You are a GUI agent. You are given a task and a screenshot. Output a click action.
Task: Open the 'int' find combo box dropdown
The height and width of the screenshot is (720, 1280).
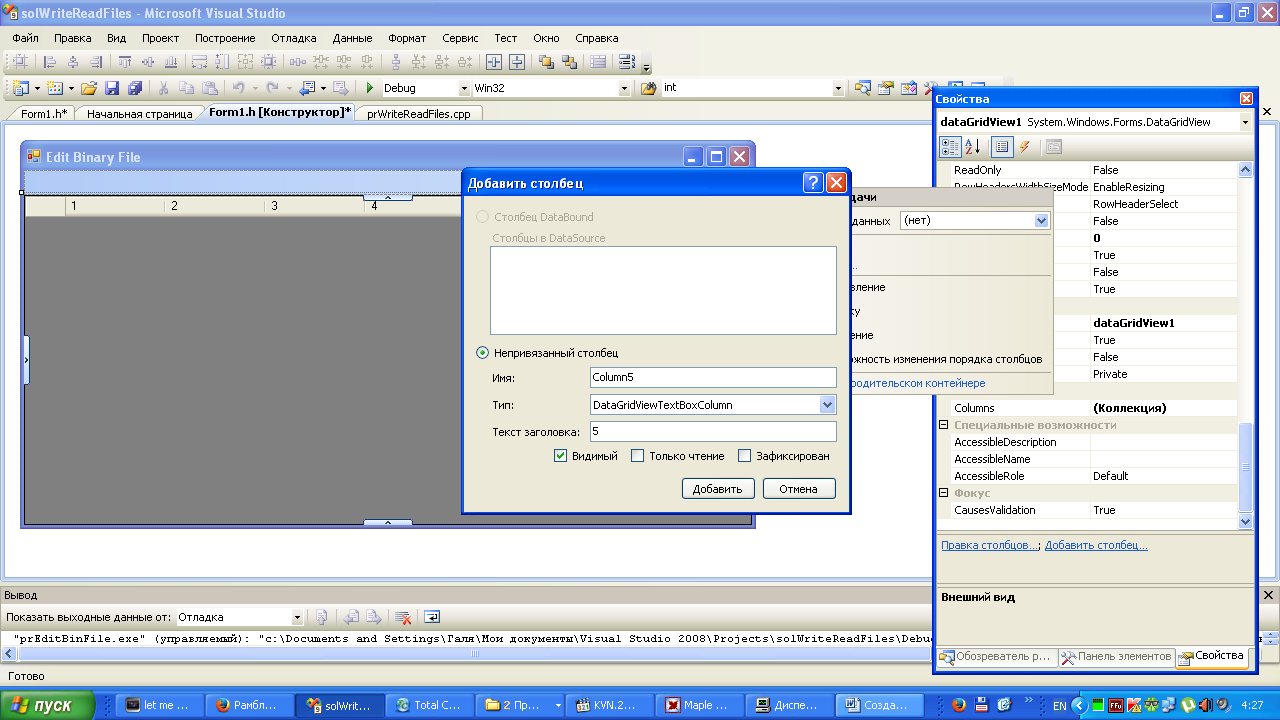click(838, 88)
